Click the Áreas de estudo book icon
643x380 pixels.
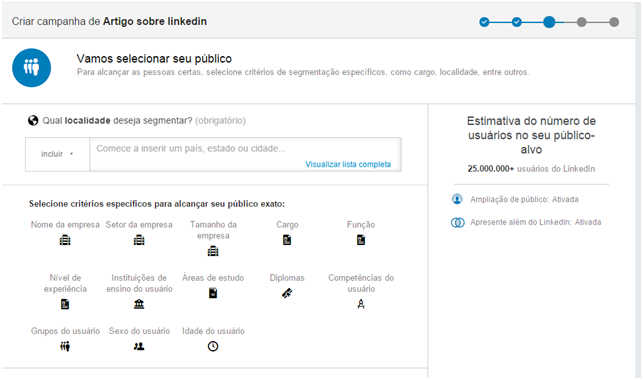click(x=213, y=293)
